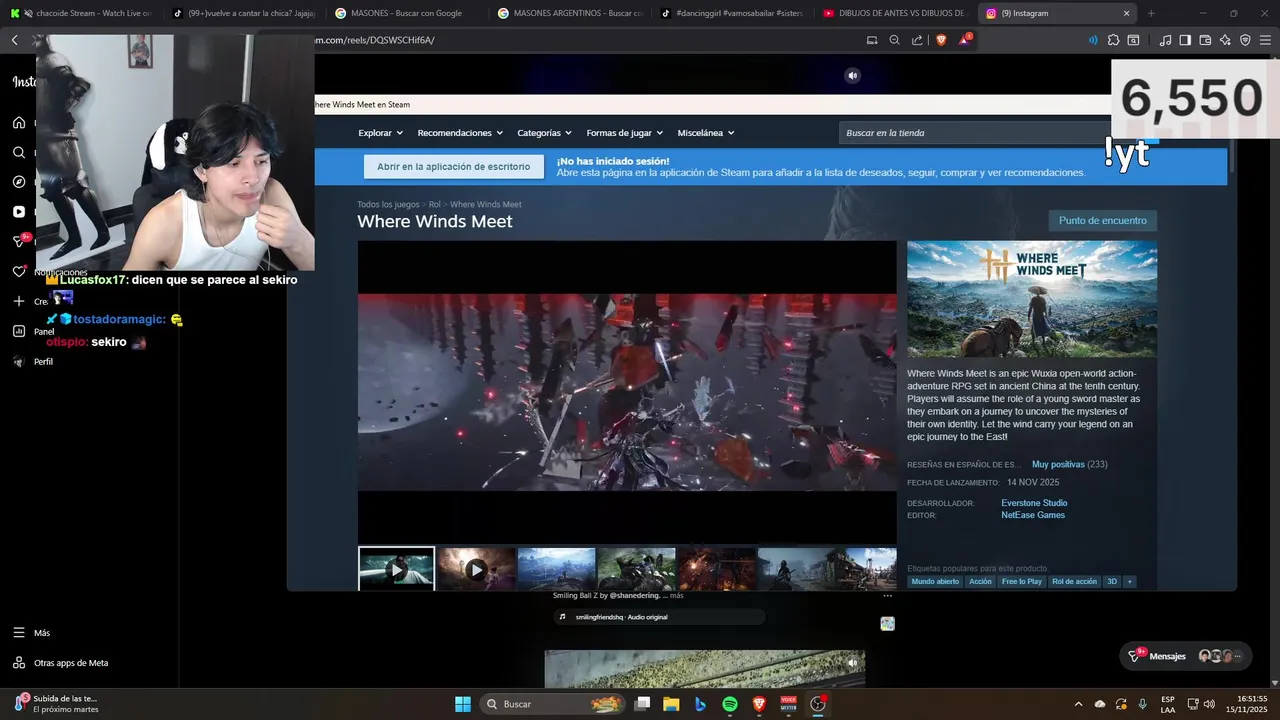The height and width of the screenshot is (720, 1280).
Task: Click the three-dots options under the reel
Action: tap(887, 596)
